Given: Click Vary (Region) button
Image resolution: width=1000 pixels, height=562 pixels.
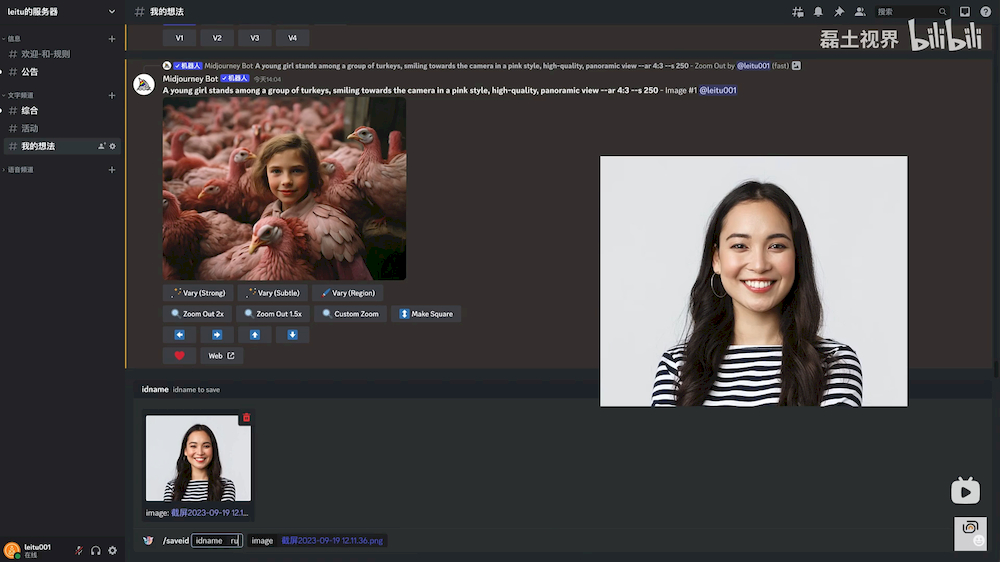Looking at the screenshot, I should [x=348, y=293].
